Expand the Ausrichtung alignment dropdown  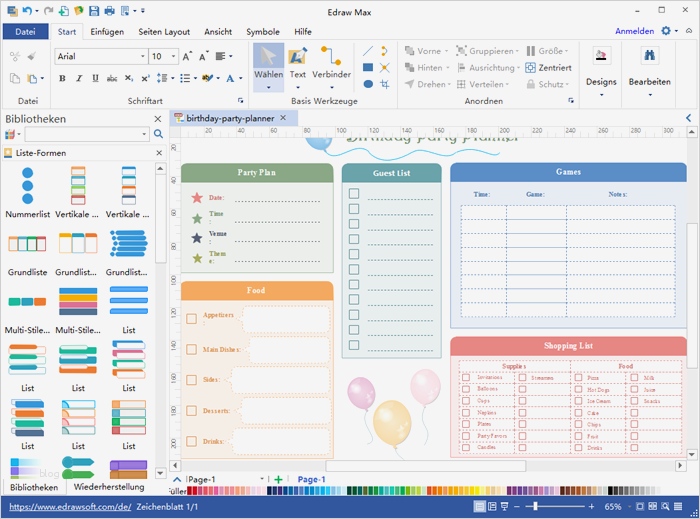pos(518,68)
